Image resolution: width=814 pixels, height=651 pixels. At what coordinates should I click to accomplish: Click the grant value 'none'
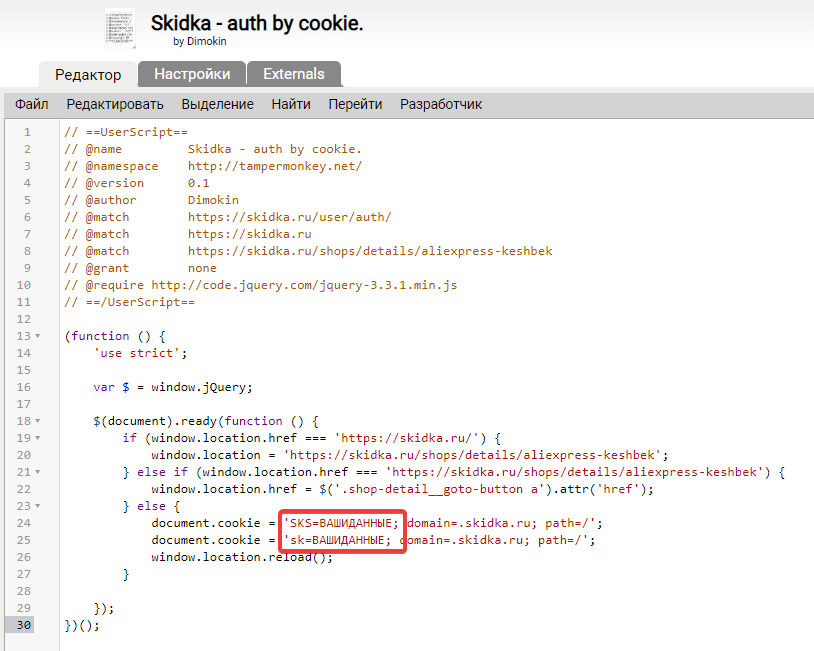[x=202, y=268]
